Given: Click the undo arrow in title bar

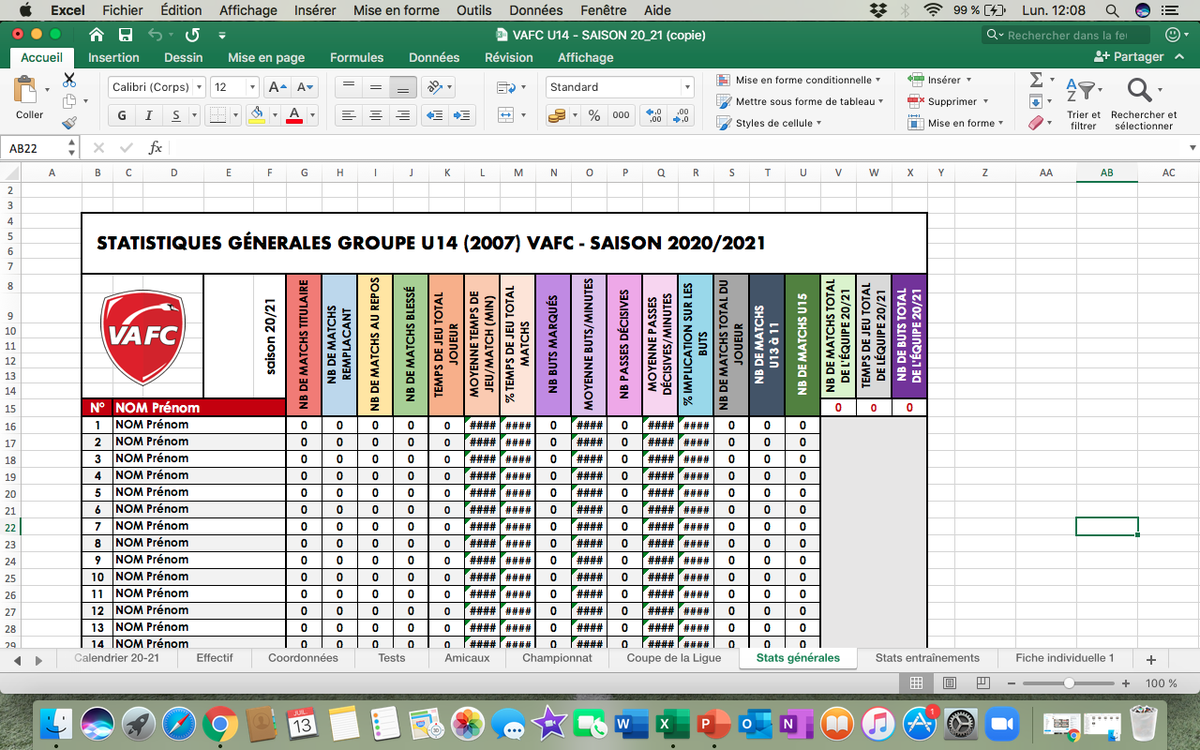Looking at the screenshot, I should (154, 35).
